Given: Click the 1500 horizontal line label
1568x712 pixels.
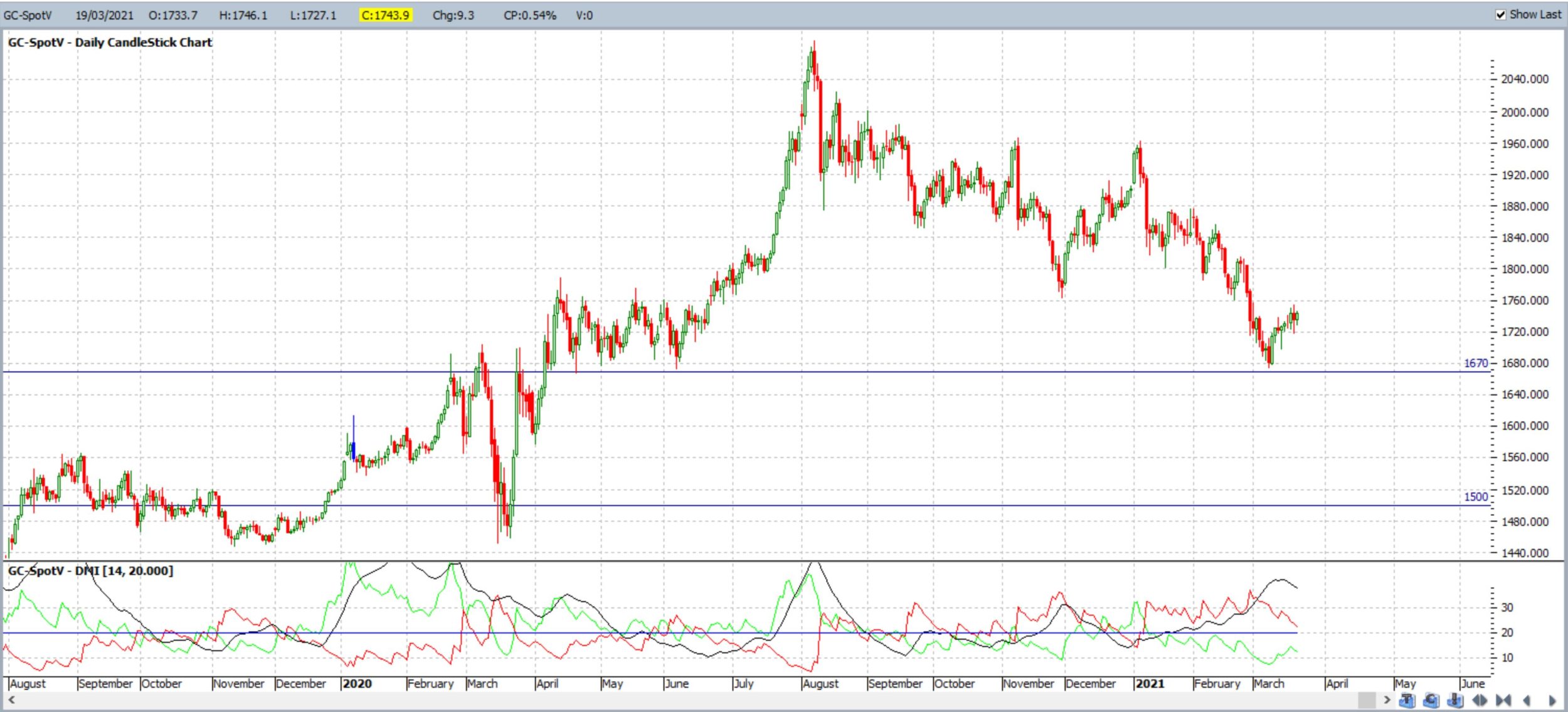Looking at the screenshot, I should tap(1476, 497).
